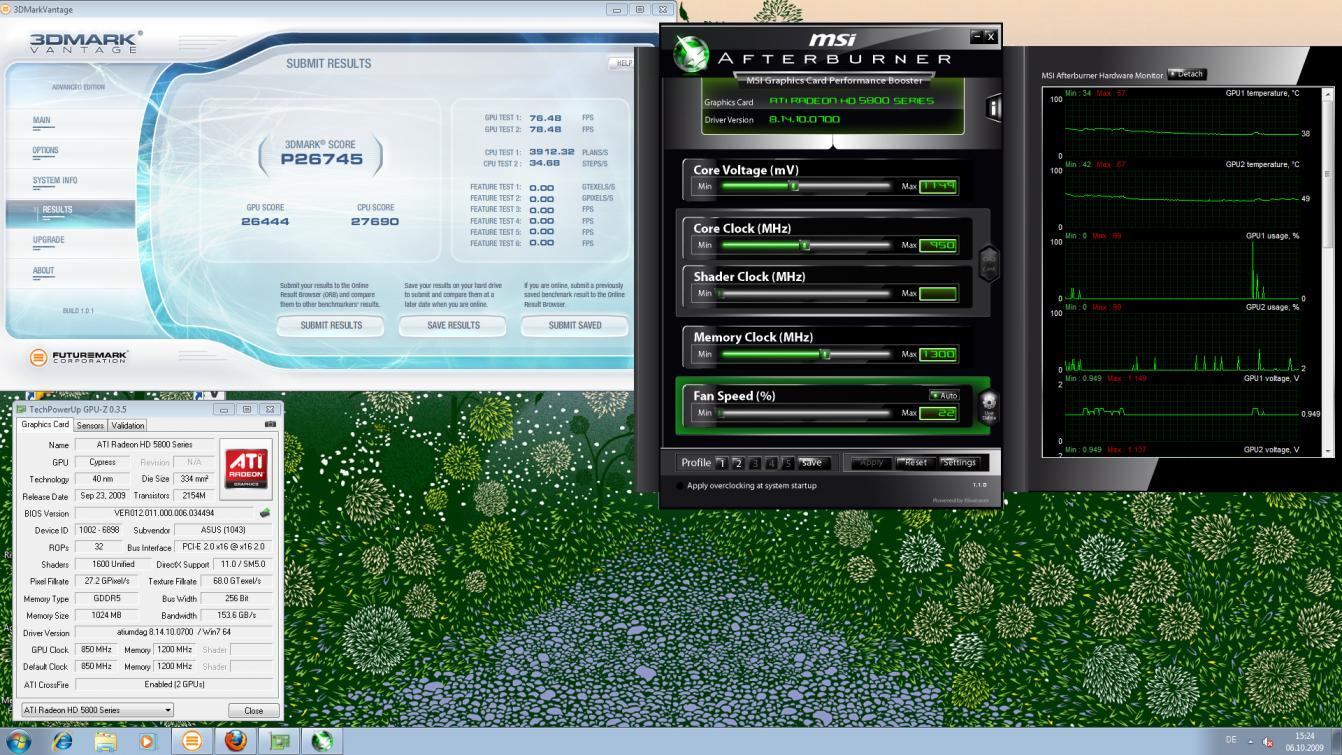The width and height of the screenshot is (1342, 755).
Task: Click the 3DMark Vantage logo
Action: click(86, 42)
